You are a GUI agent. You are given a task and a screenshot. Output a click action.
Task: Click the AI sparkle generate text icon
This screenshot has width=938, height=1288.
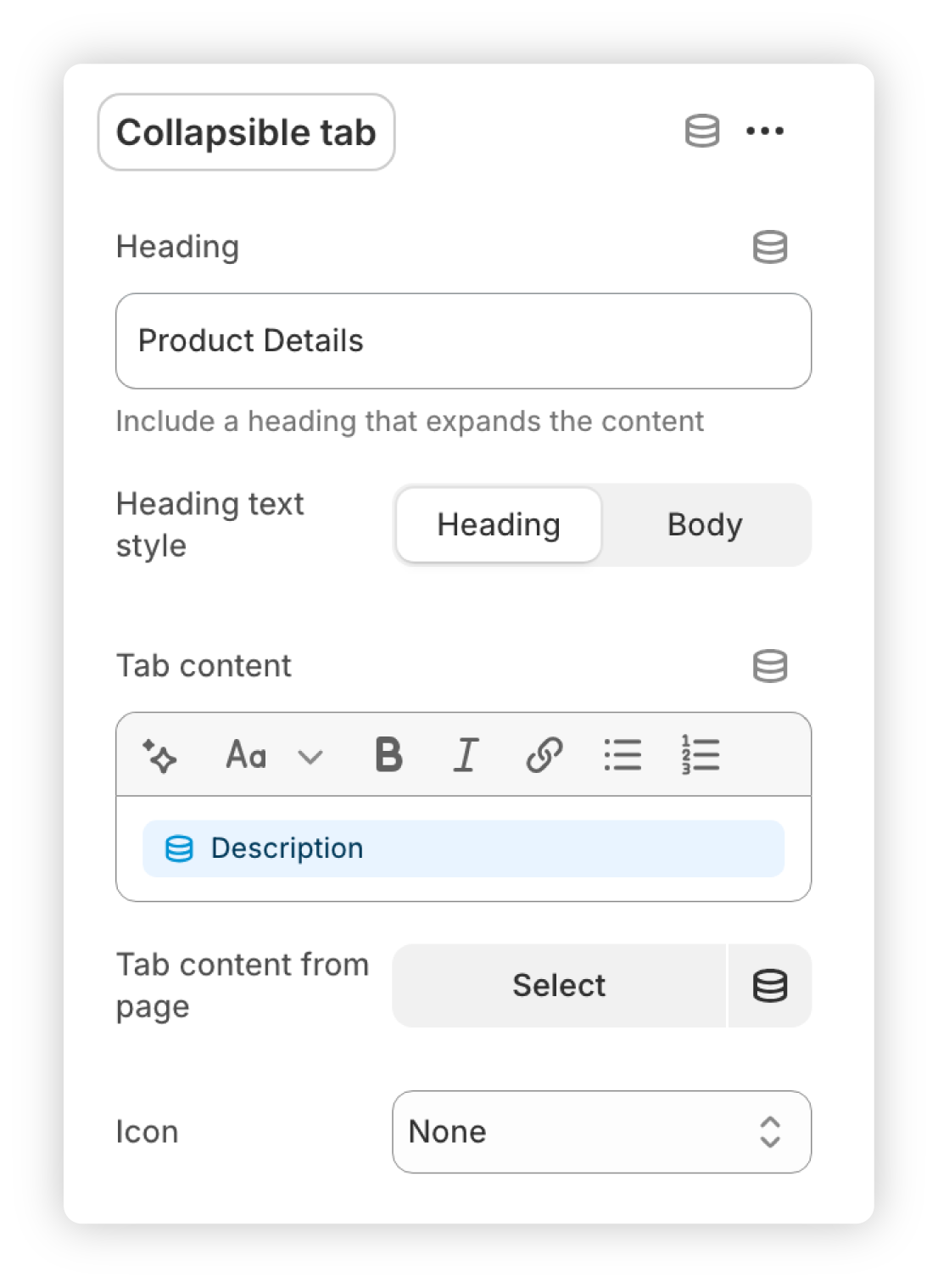pos(159,755)
